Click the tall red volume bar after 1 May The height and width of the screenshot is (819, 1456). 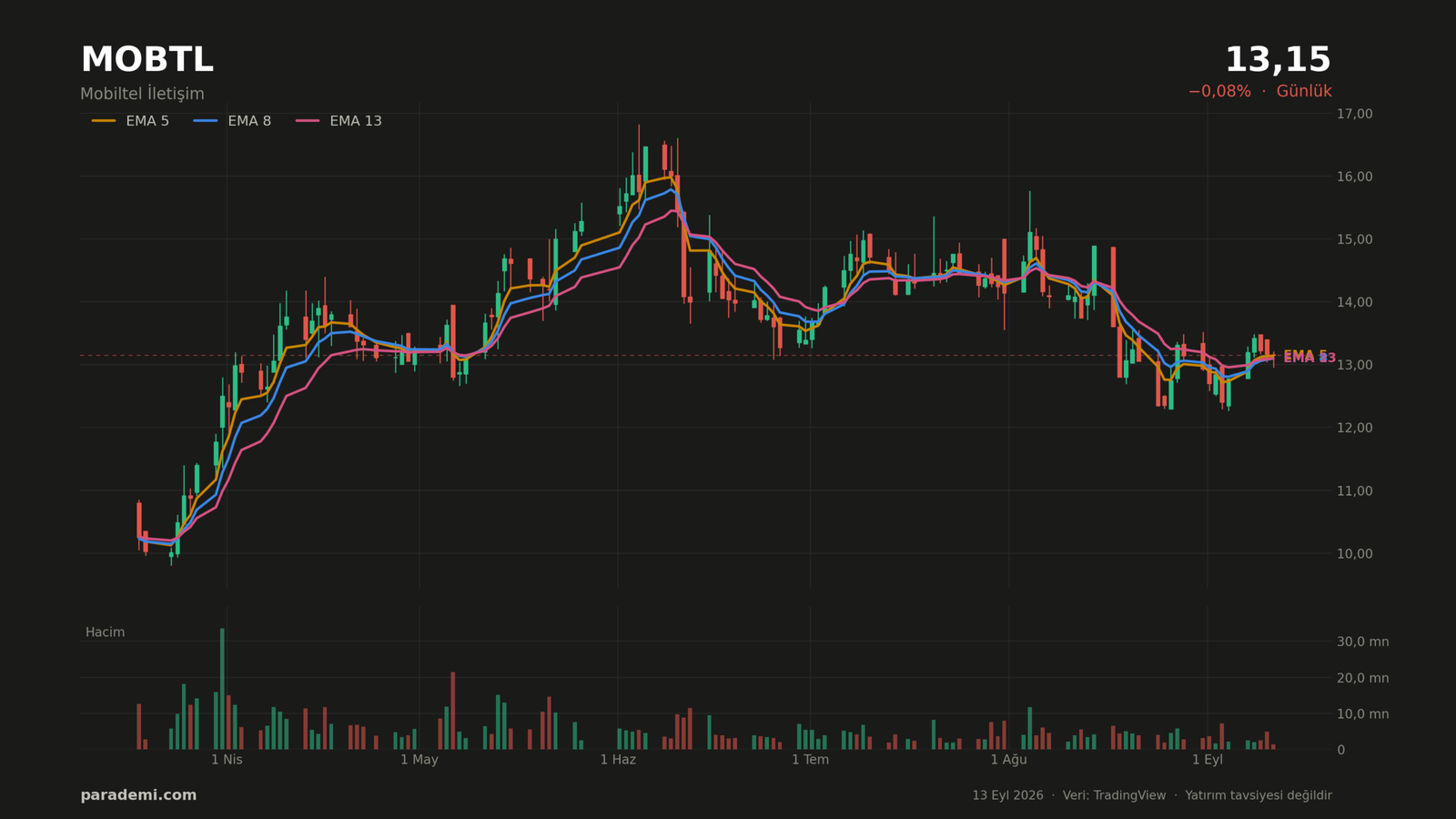click(452, 711)
